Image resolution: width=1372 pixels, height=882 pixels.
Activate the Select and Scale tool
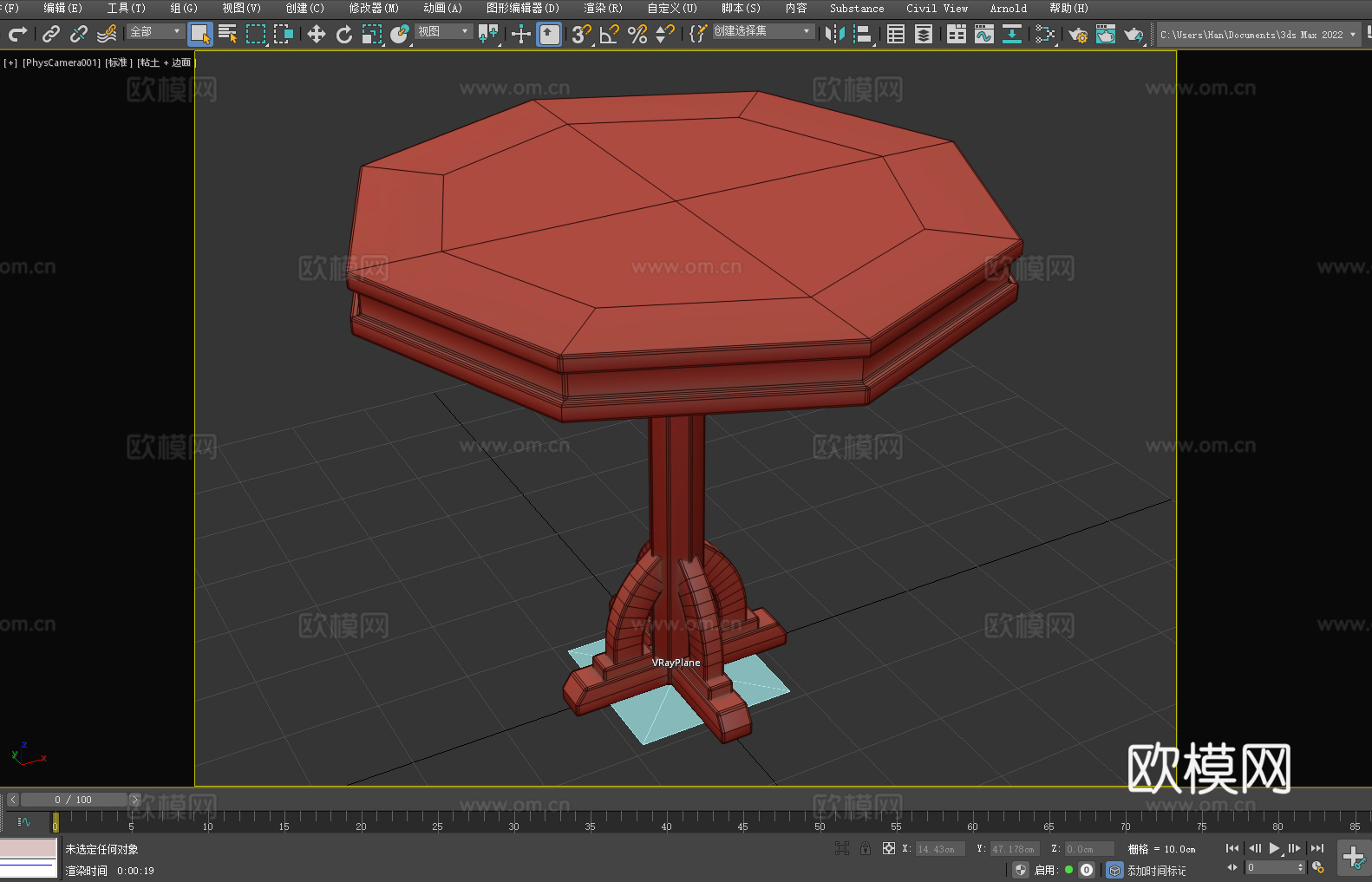[x=372, y=34]
